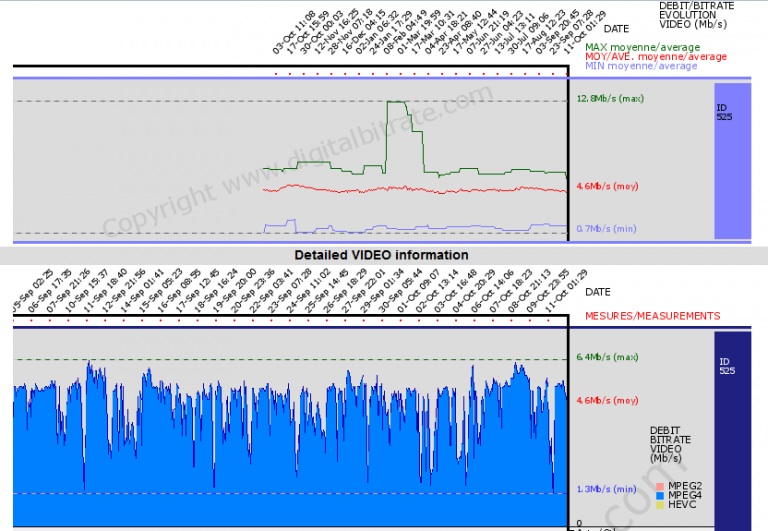
Task: Click the green max line's 12.8Mb/s peak plateau
Action: click(x=396, y=102)
